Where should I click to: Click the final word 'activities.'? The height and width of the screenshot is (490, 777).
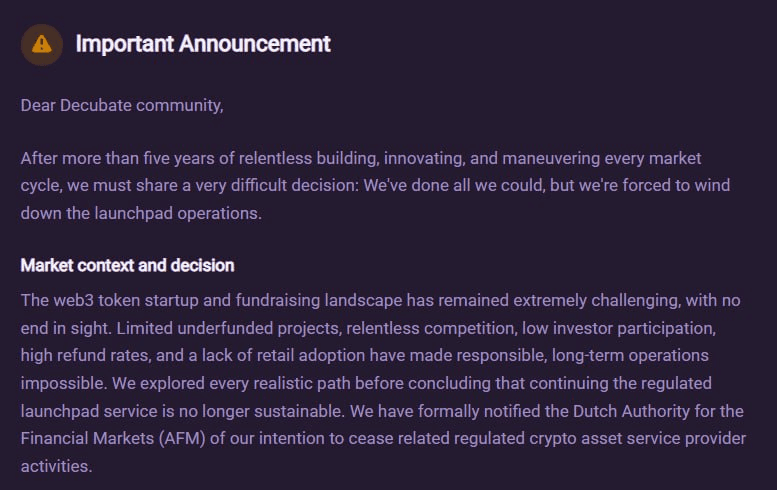(57, 466)
